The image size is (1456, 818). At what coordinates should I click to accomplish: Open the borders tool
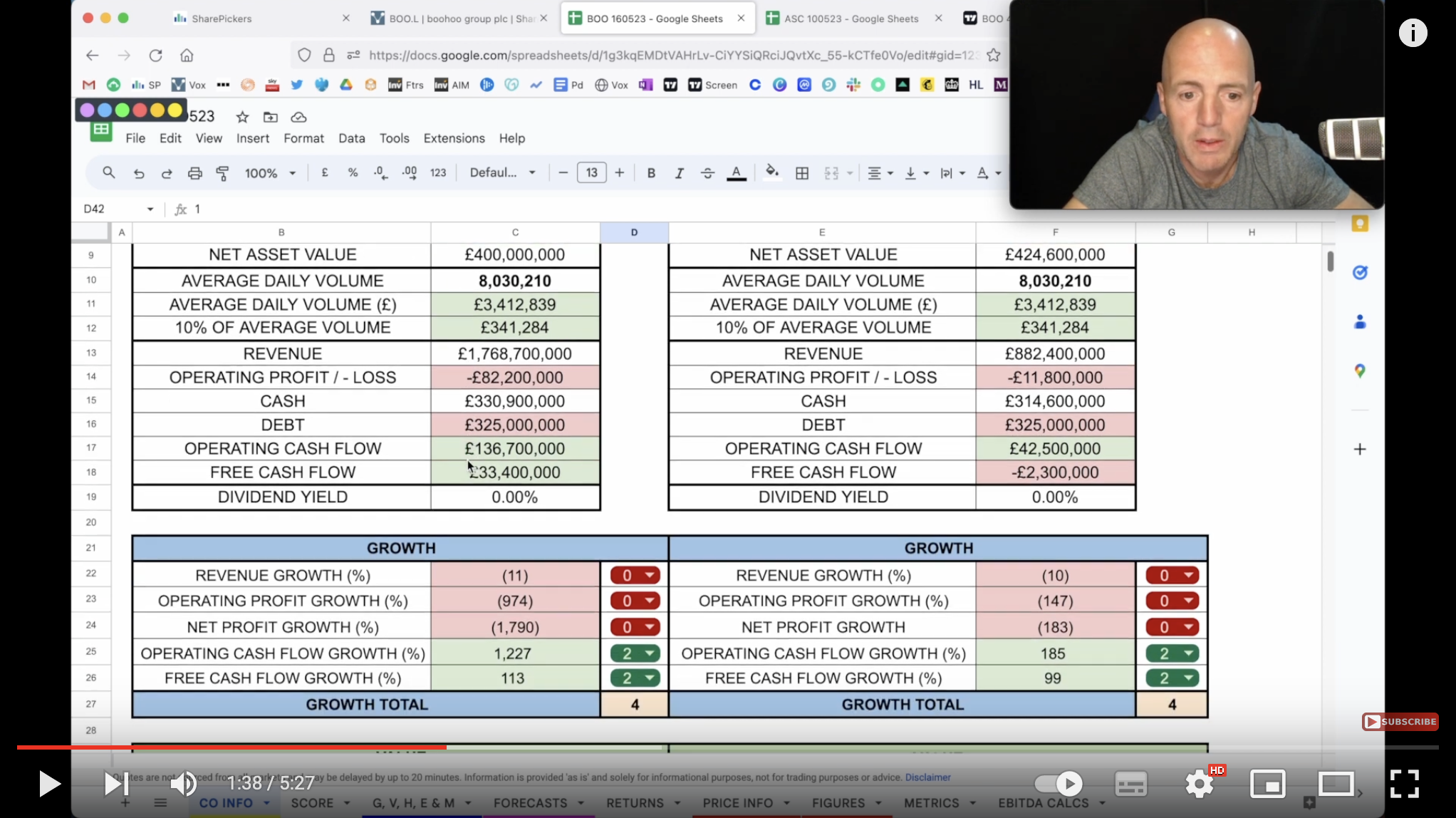pyautogui.click(x=801, y=173)
